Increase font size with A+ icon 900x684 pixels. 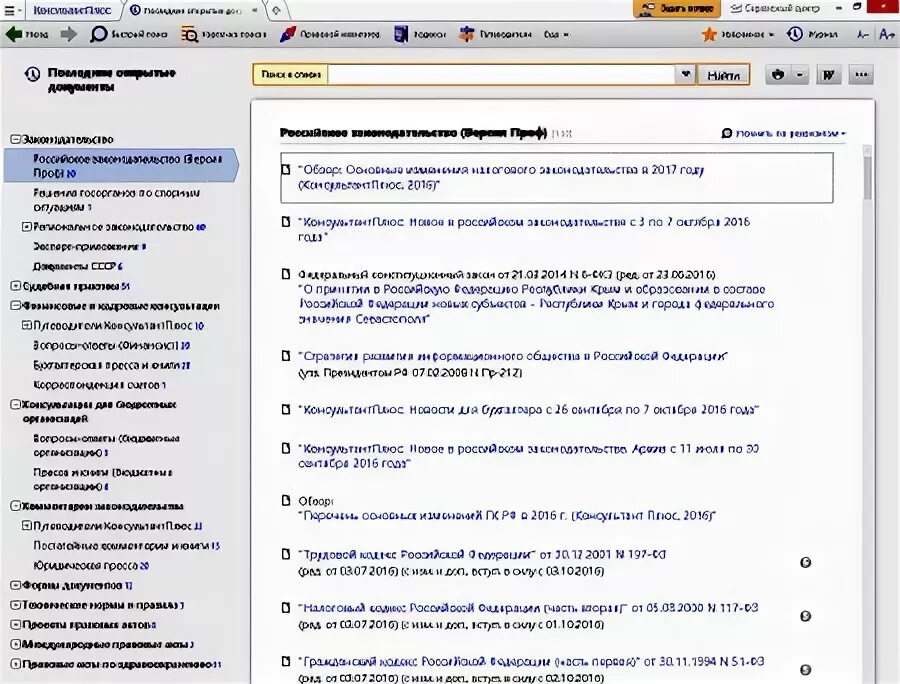coord(887,34)
